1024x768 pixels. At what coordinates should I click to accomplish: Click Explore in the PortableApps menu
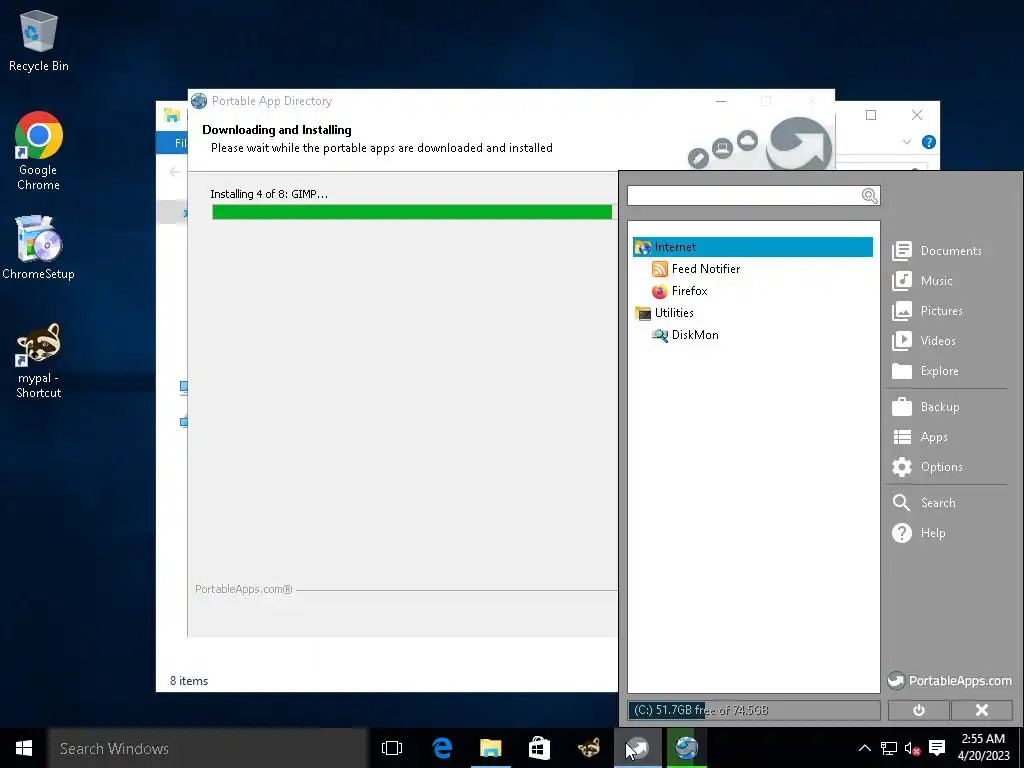[925, 371]
